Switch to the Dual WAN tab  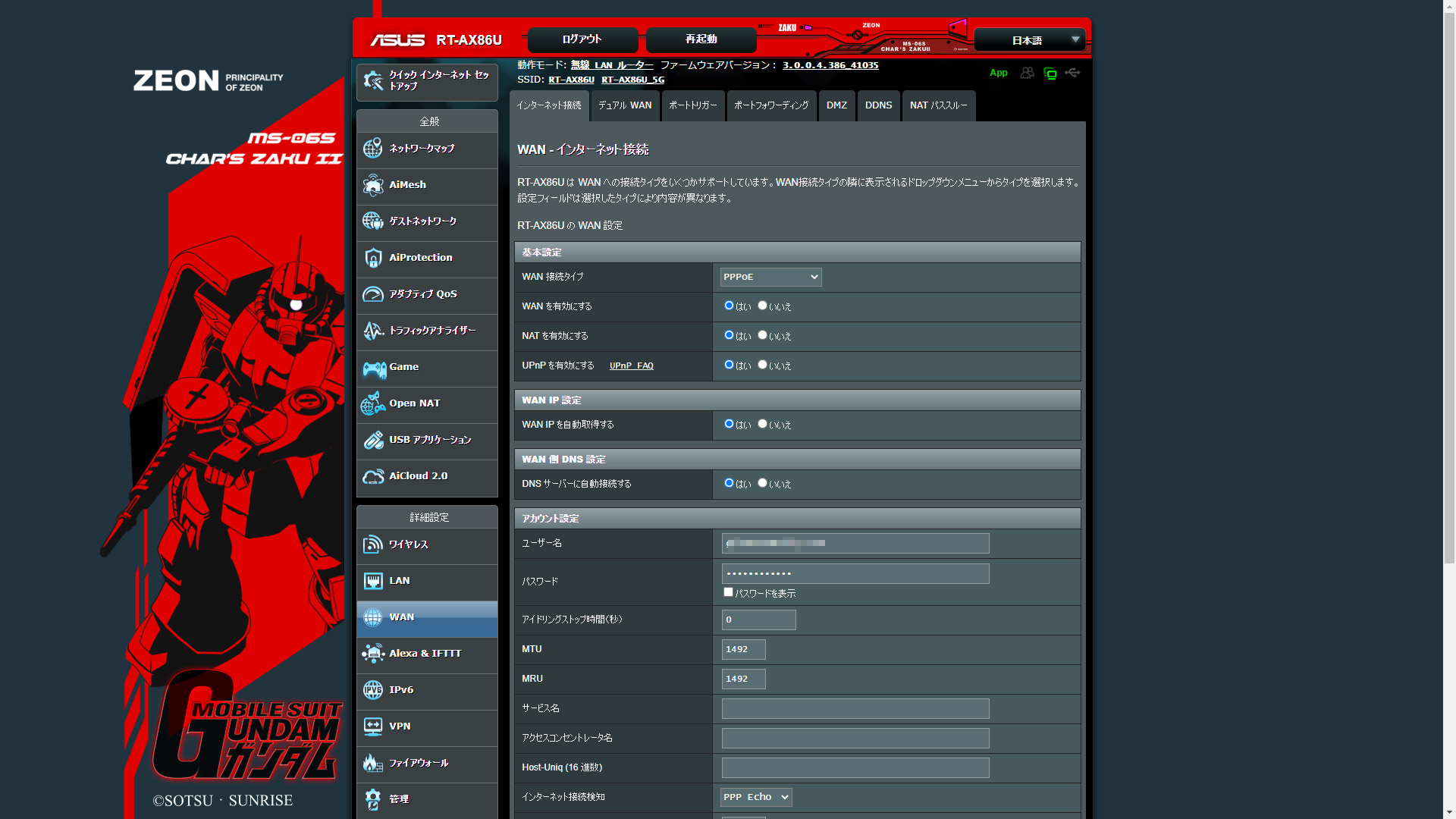(x=624, y=105)
